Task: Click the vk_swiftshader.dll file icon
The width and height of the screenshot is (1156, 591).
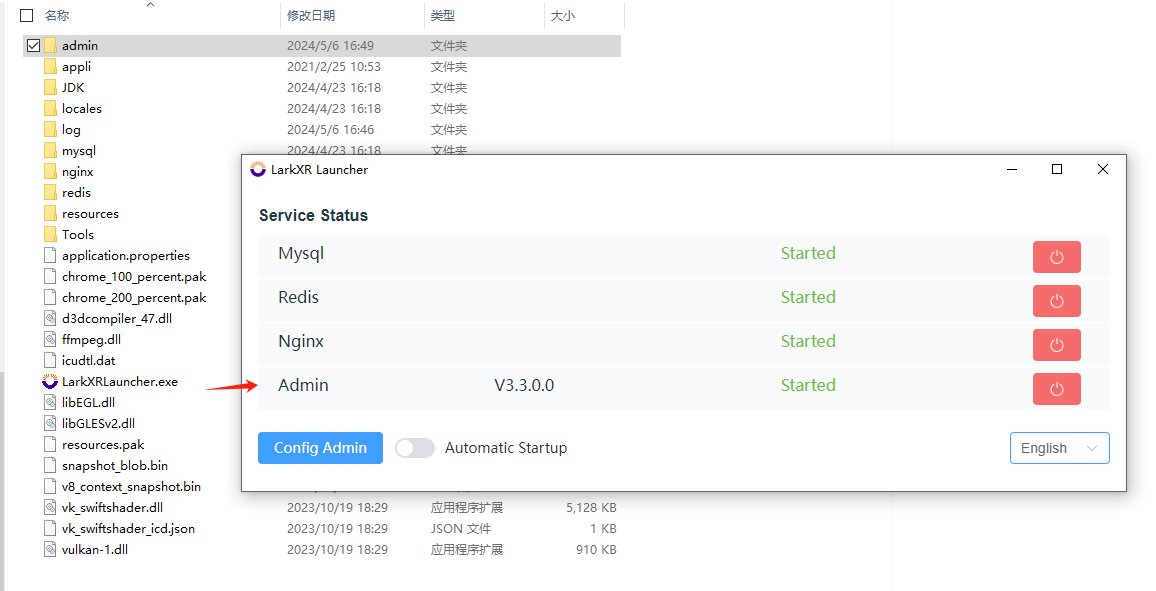Action: pyautogui.click(x=50, y=508)
